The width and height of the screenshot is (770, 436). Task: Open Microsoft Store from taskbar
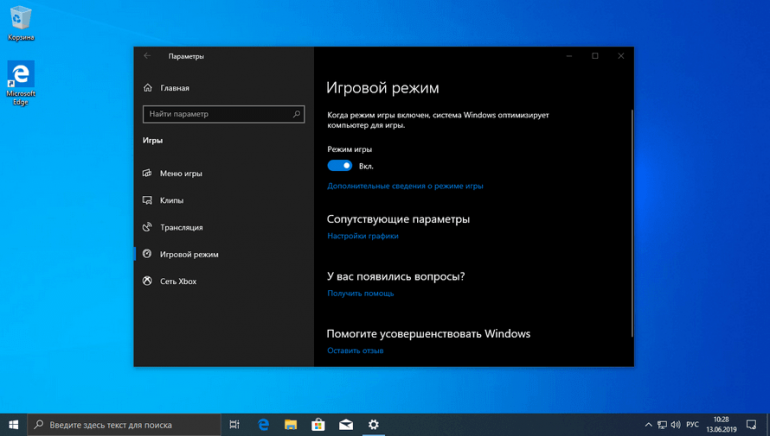(318, 425)
